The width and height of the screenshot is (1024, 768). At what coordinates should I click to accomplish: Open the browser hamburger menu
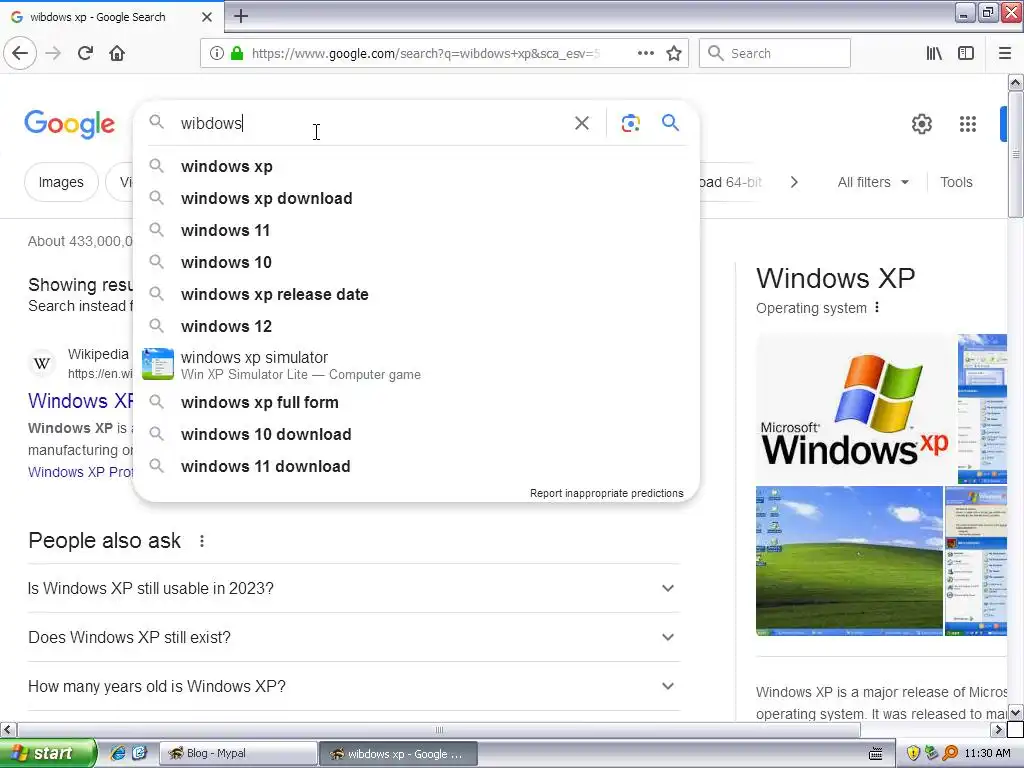click(x=1005, y=53)
